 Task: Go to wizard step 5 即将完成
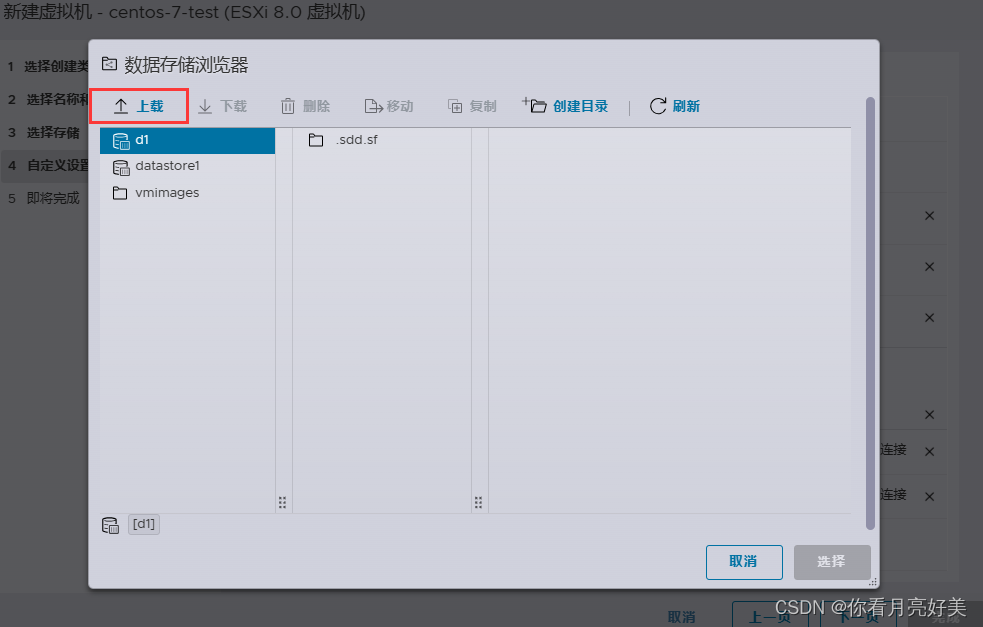point(45,198)
